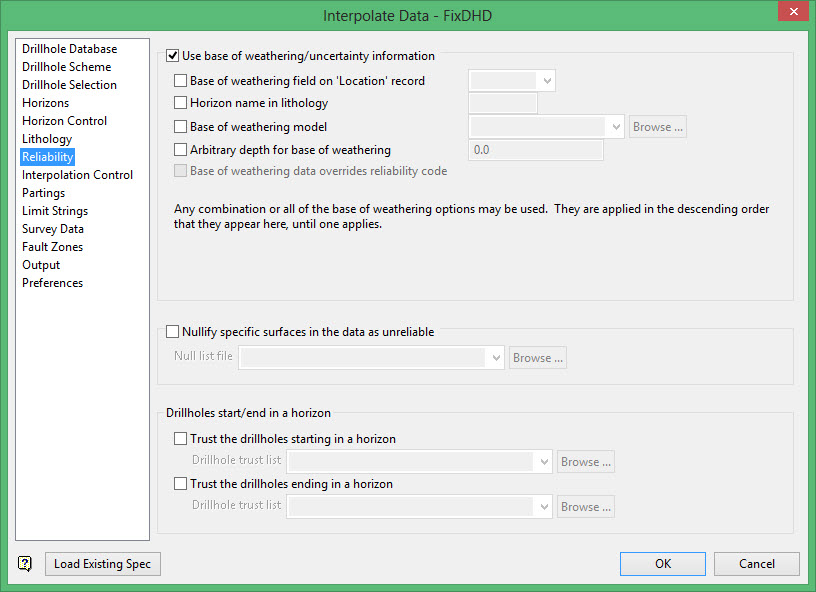Switch to the Interpolation Control section
816x592 pixels.
click(x=77, y=175)
